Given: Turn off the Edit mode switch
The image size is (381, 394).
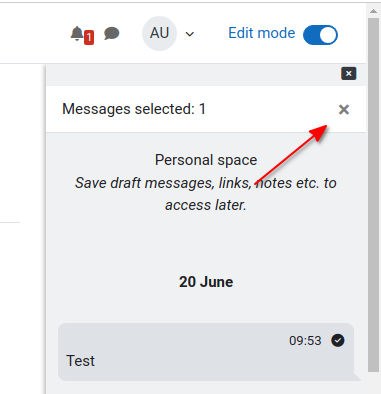Looking at the screenshot, I should (320, 35).
